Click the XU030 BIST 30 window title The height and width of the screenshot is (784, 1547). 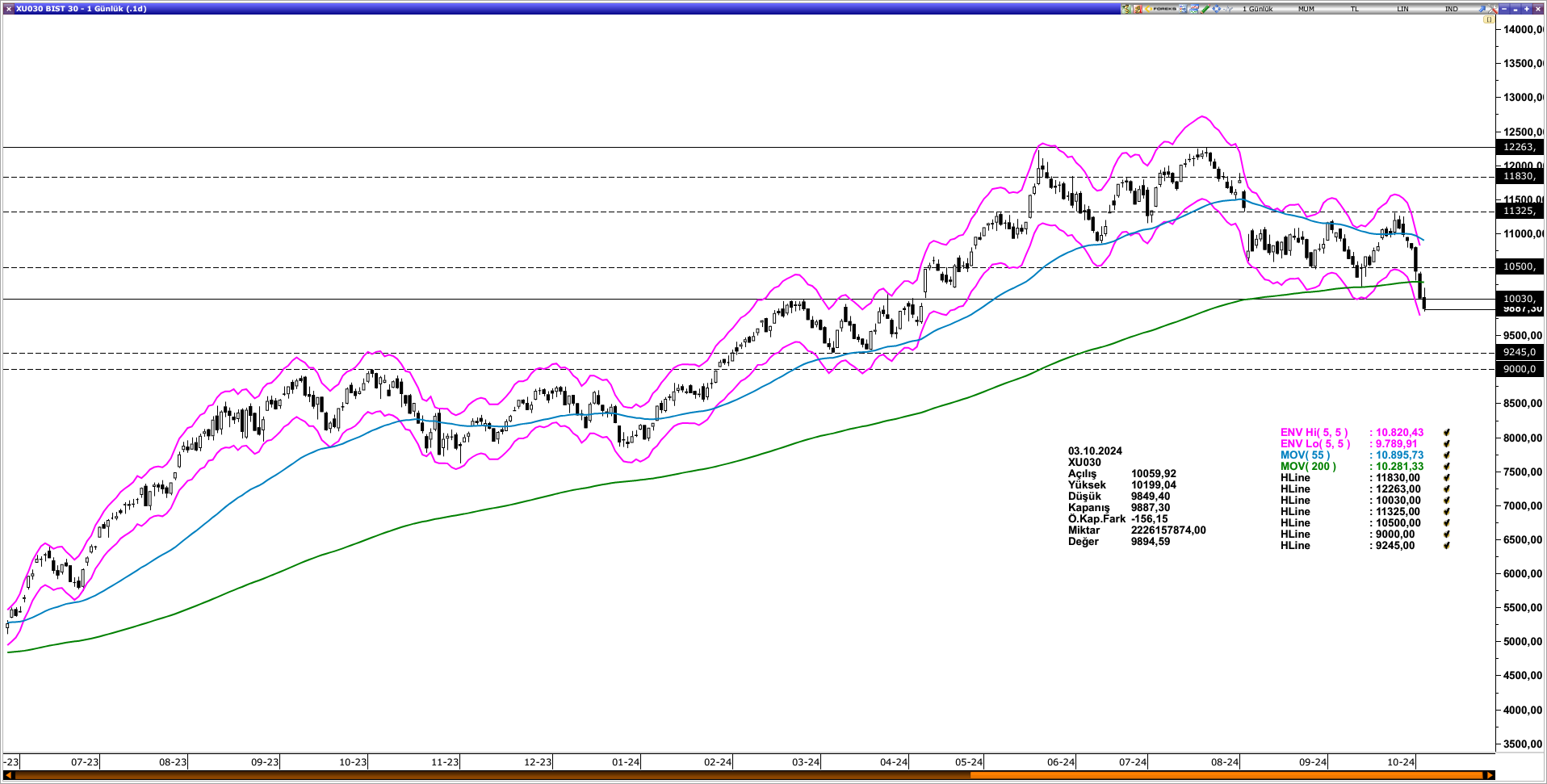pyautogui.click(x=81, y=9)
